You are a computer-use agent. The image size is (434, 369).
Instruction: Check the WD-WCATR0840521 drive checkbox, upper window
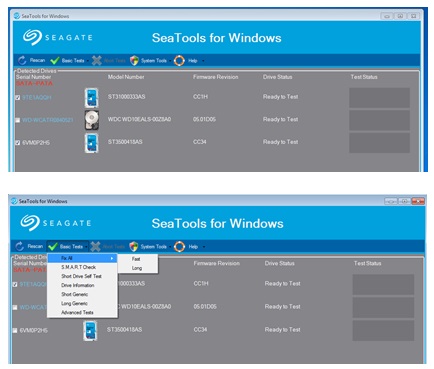tap(18, 120)
